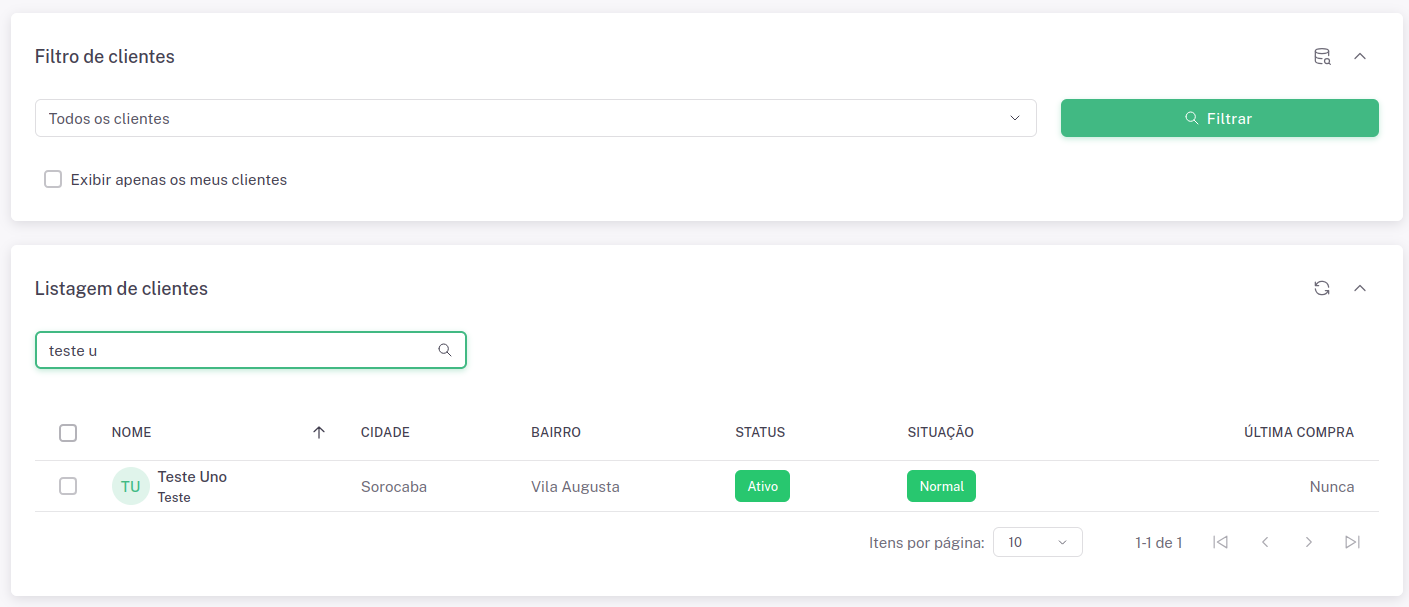1409x607 pixels.
Task: Check the select-all checkbox in table header
Action: tap(68, 433)
